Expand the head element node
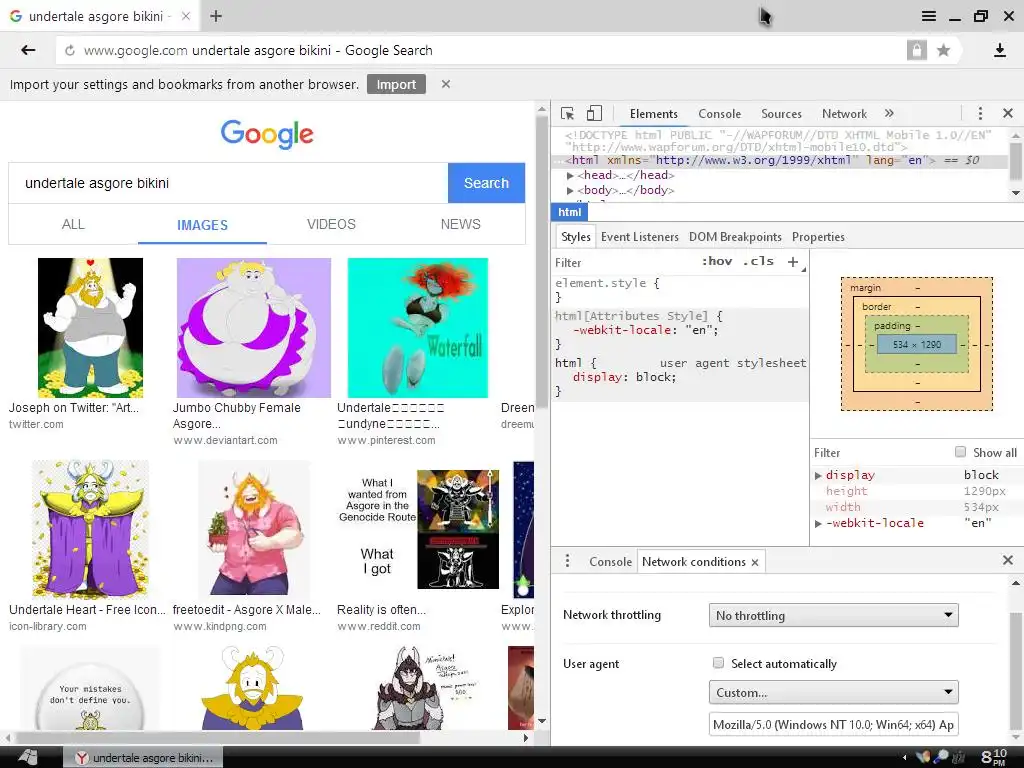Viewport: 1024px width, 768px height. tap(570, 175)
